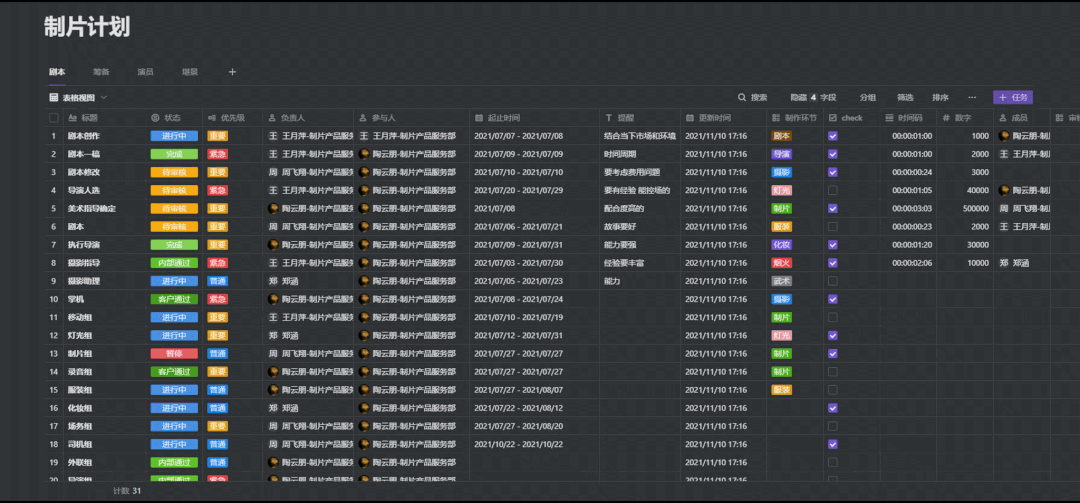Click the table view grid icon

[x=54, y=98]
